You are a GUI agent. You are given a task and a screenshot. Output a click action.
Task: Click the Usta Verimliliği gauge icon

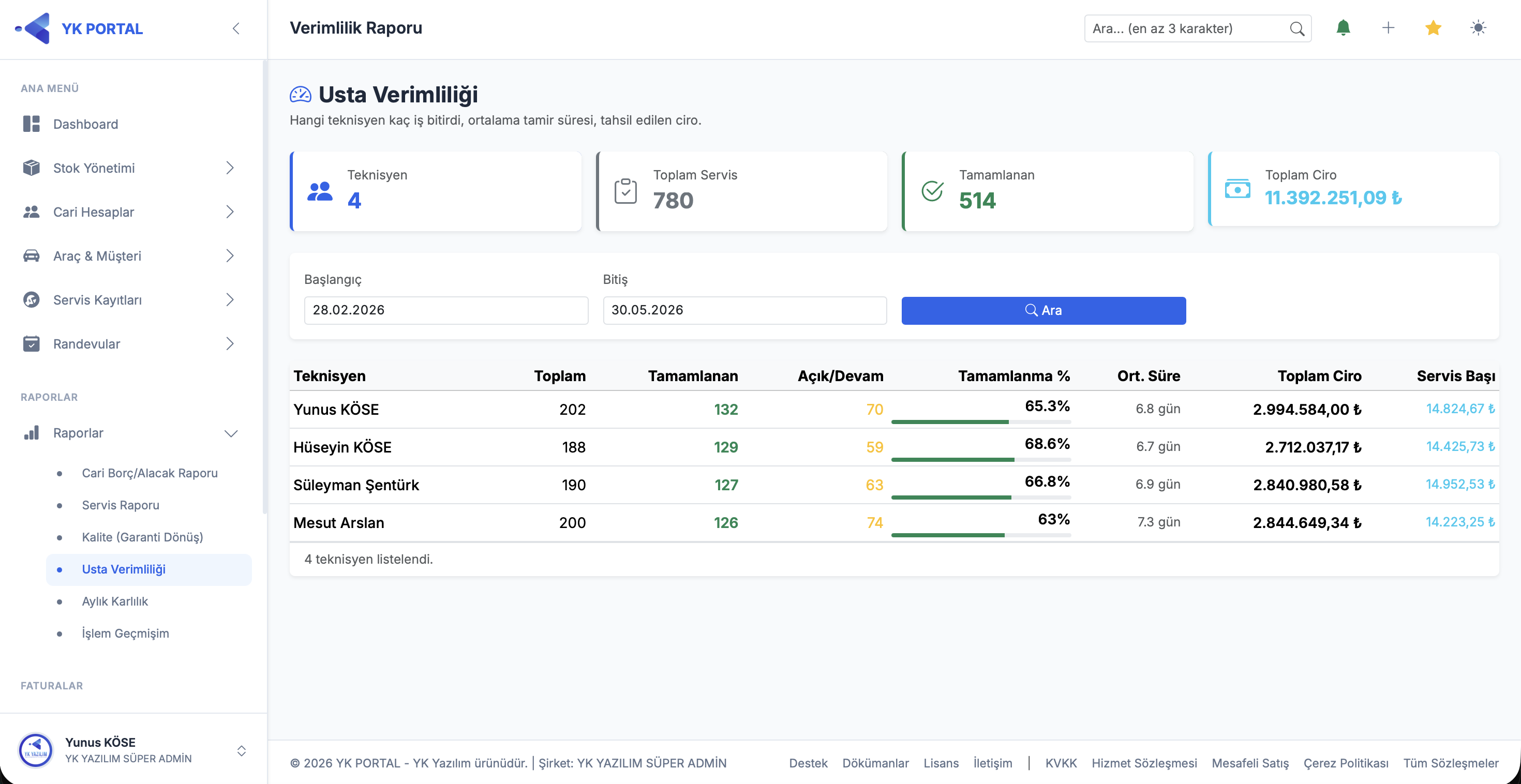pos(301,95)
